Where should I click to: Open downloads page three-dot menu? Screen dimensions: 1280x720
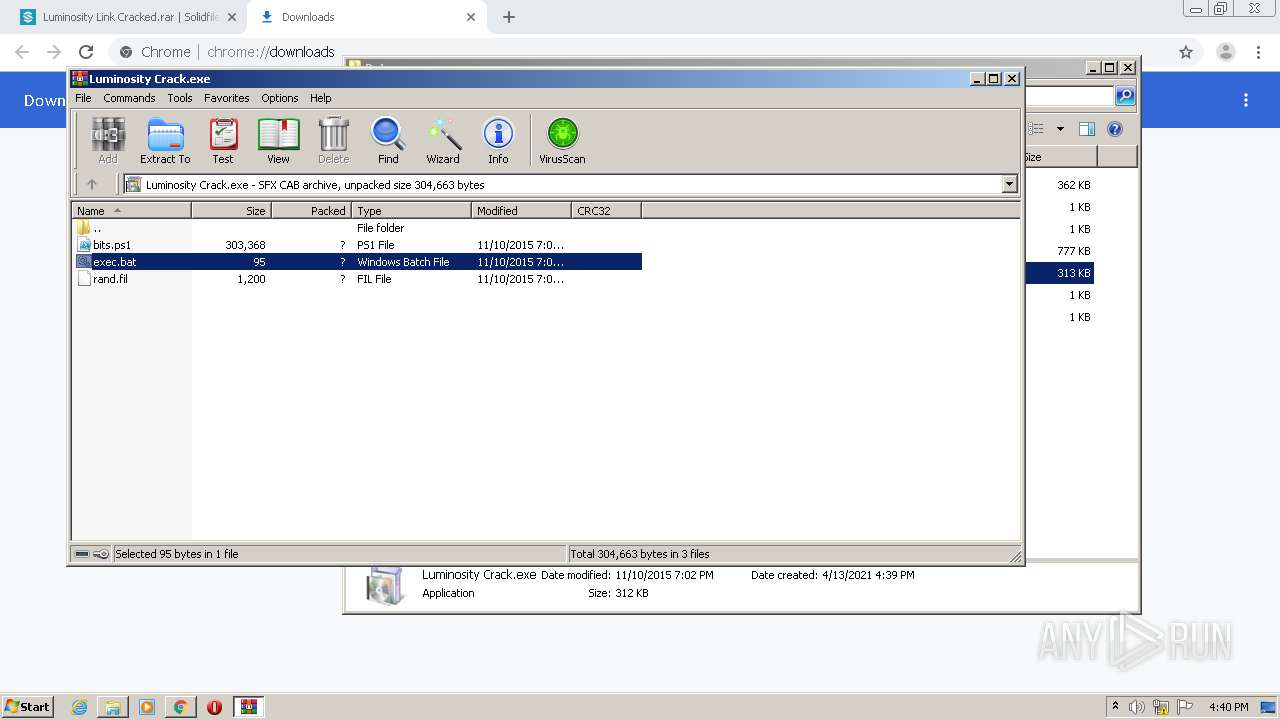(1246, 100)
